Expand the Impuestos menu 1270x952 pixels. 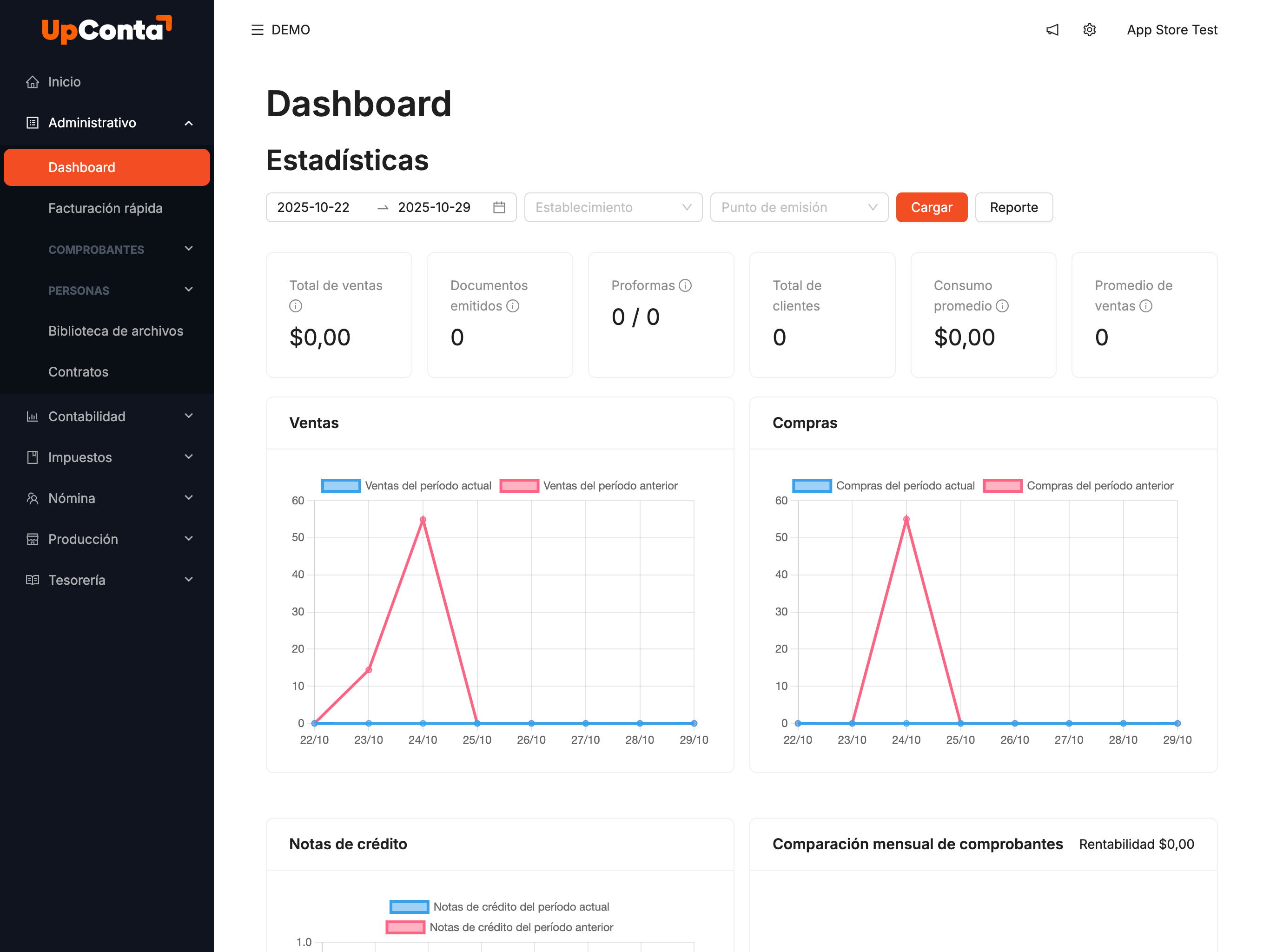click(x=189, y=456)
